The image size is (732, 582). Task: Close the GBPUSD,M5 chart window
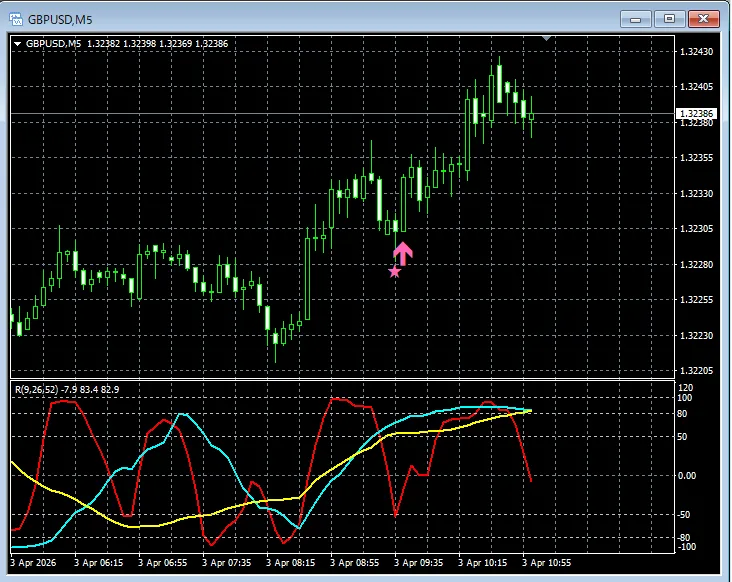coord(704,19)
